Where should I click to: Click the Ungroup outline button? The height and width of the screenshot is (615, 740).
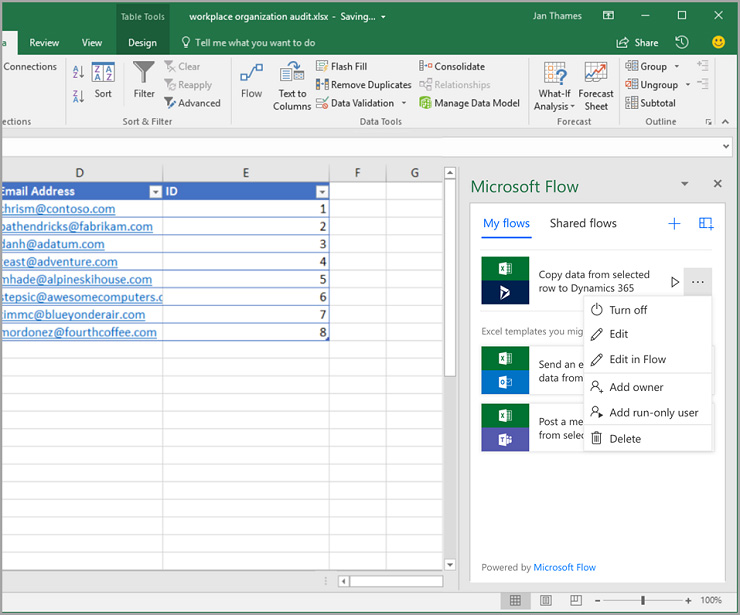651,84
